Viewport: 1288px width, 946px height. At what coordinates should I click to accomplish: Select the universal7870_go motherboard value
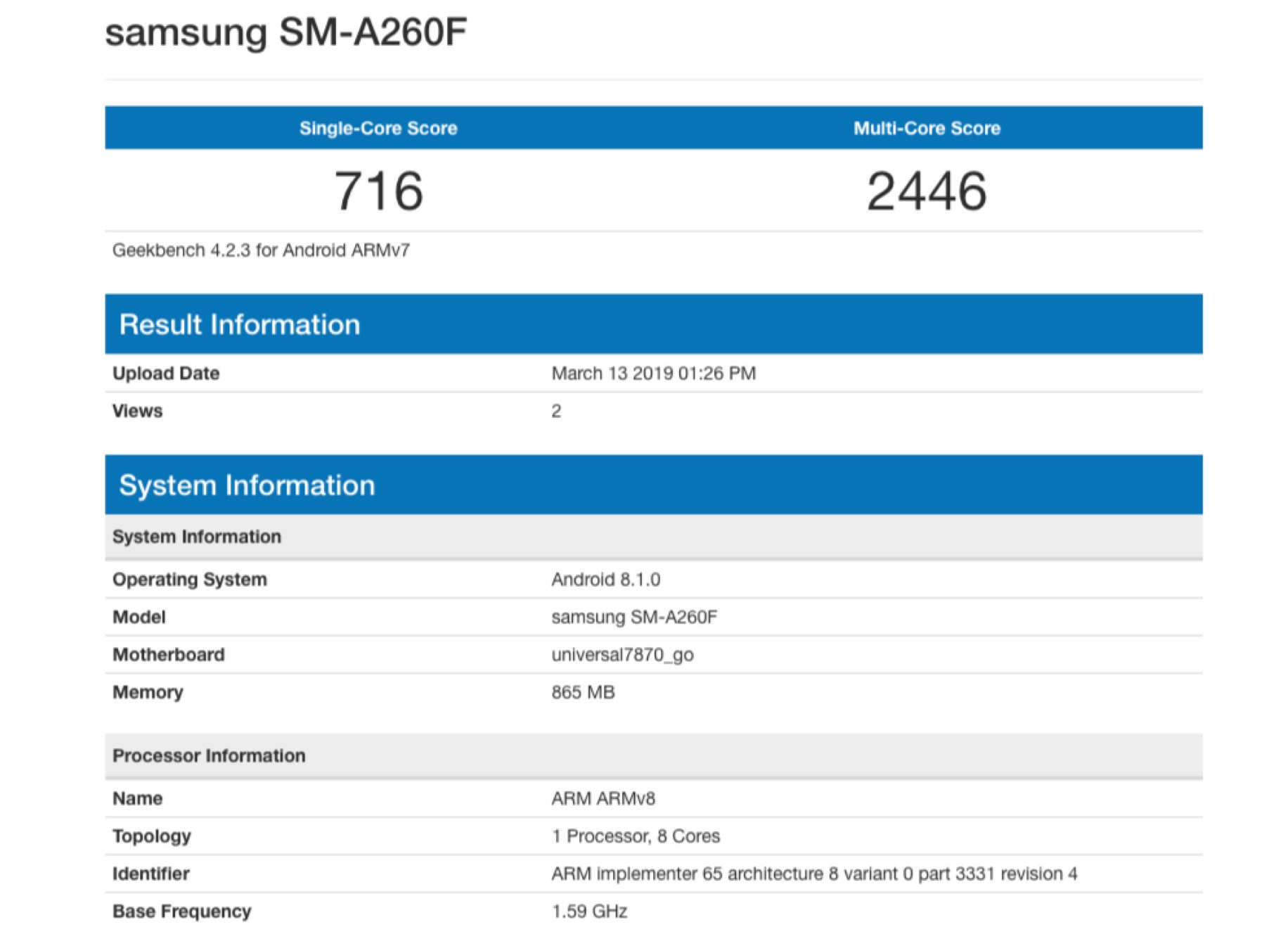pyautogui.click(x=622, y=655)
